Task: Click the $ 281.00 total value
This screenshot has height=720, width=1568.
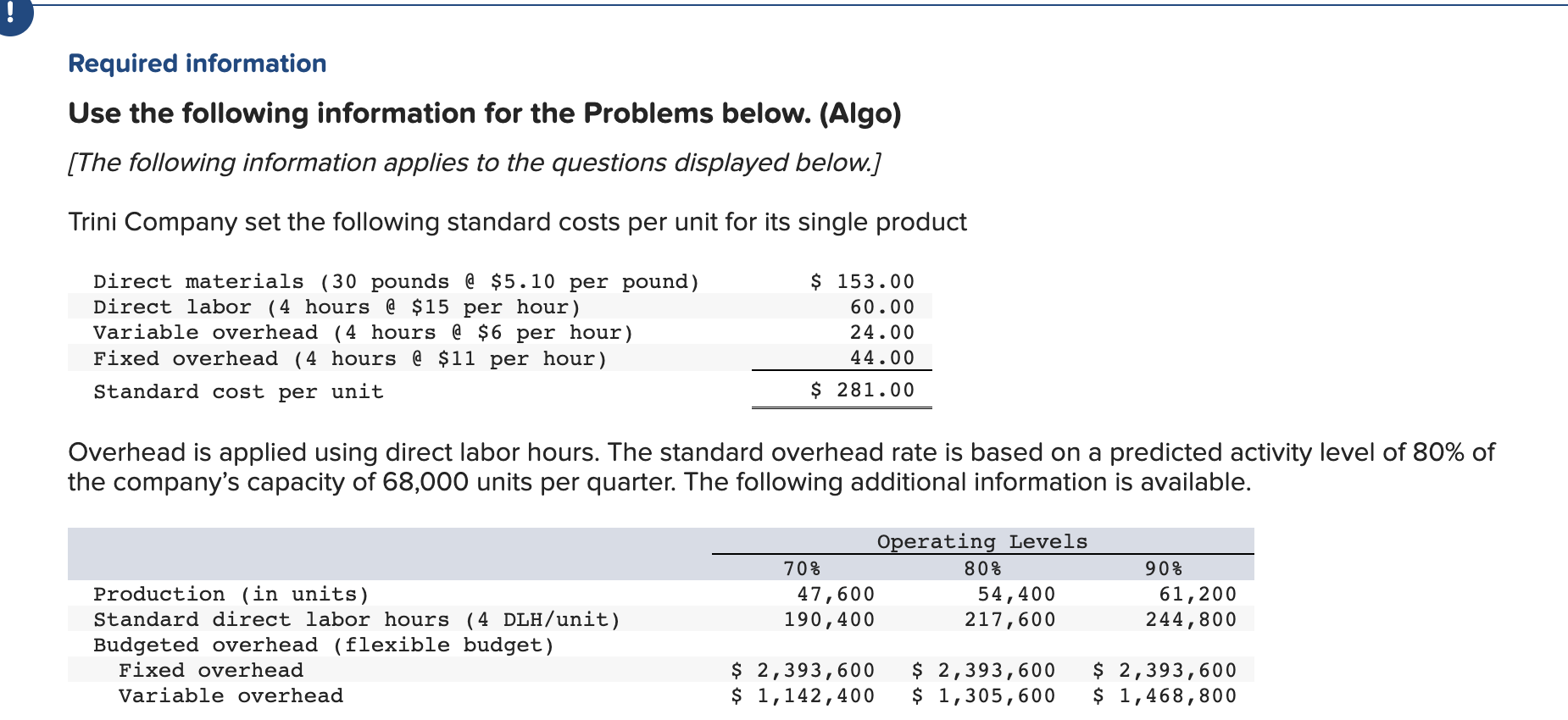Action: point(863,390)
